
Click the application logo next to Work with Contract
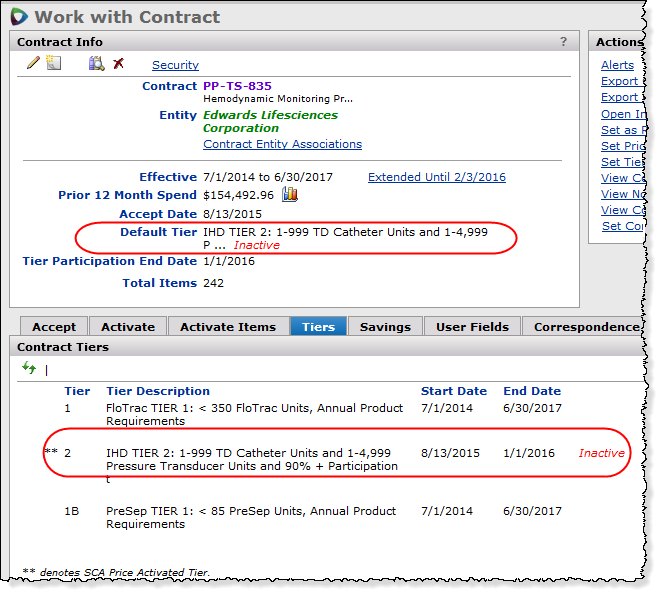click(x=19, y=17)
